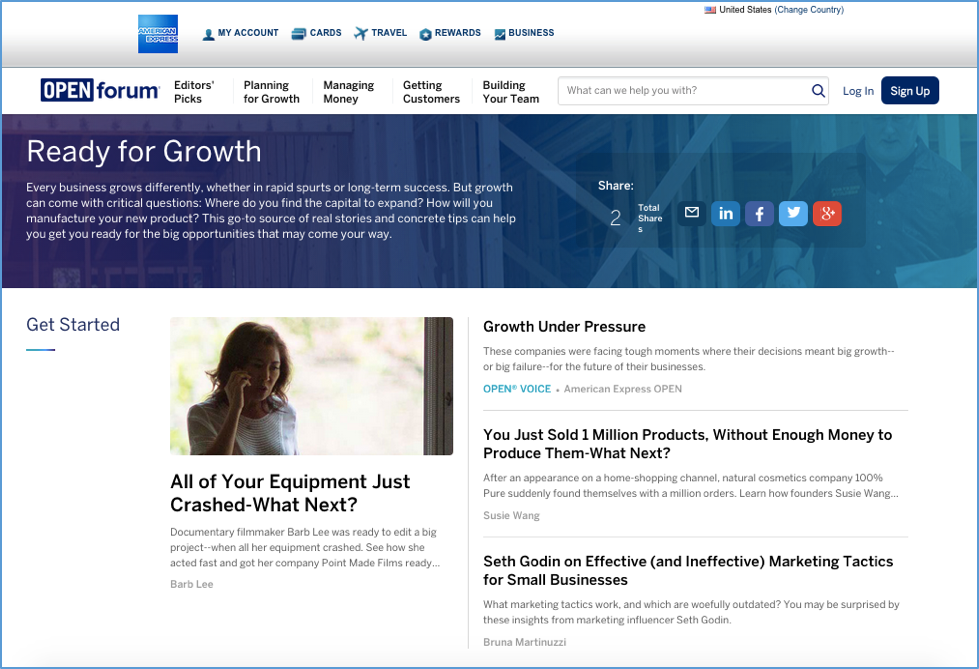Screen dimensions: 979x669
Task: Open the Building Your Team section
Action: tap(511, 91)
